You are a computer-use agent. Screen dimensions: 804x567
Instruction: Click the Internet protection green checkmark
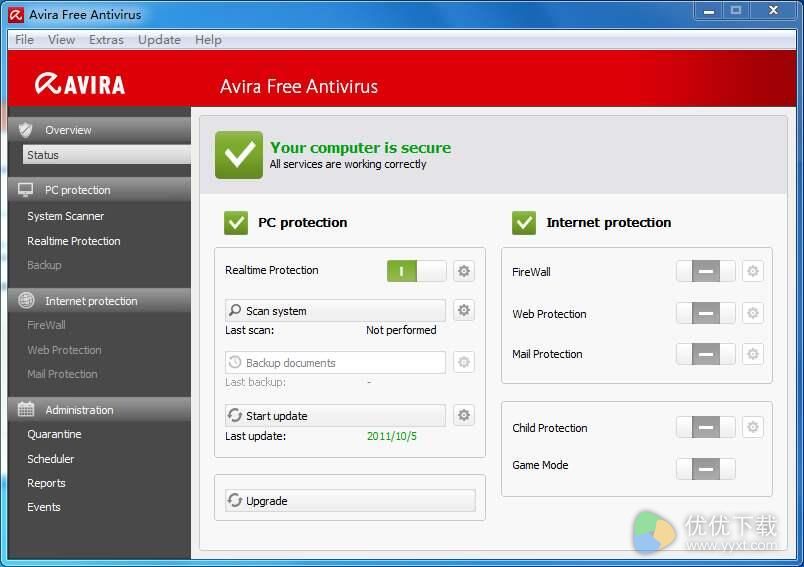[x=524, y=223]
